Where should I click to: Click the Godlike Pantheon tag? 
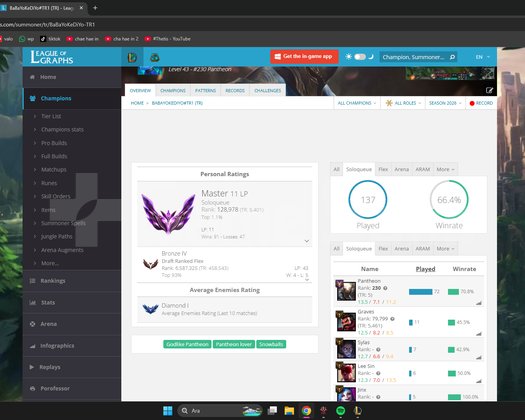188,344
